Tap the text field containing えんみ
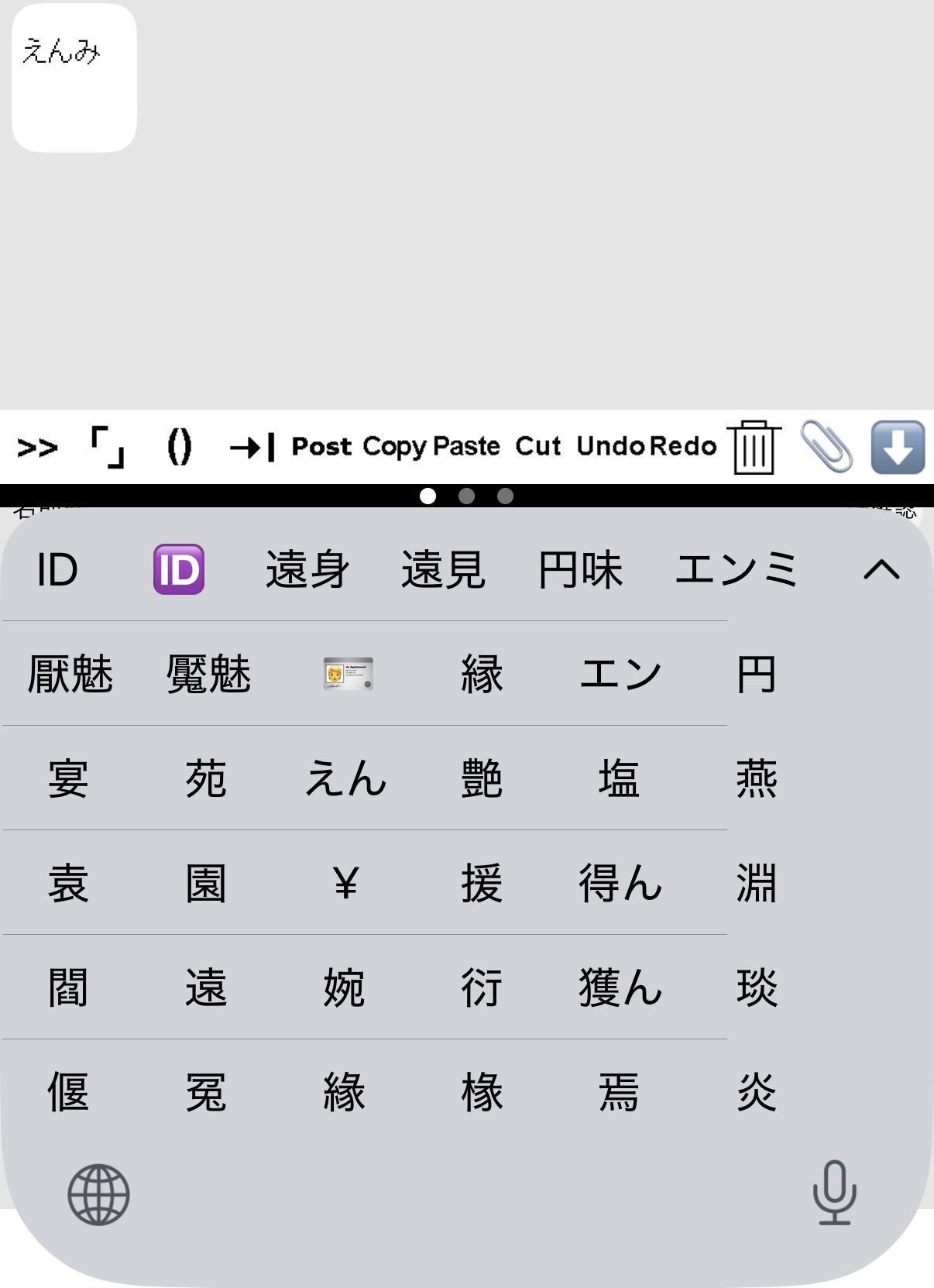 click(74, 77)
